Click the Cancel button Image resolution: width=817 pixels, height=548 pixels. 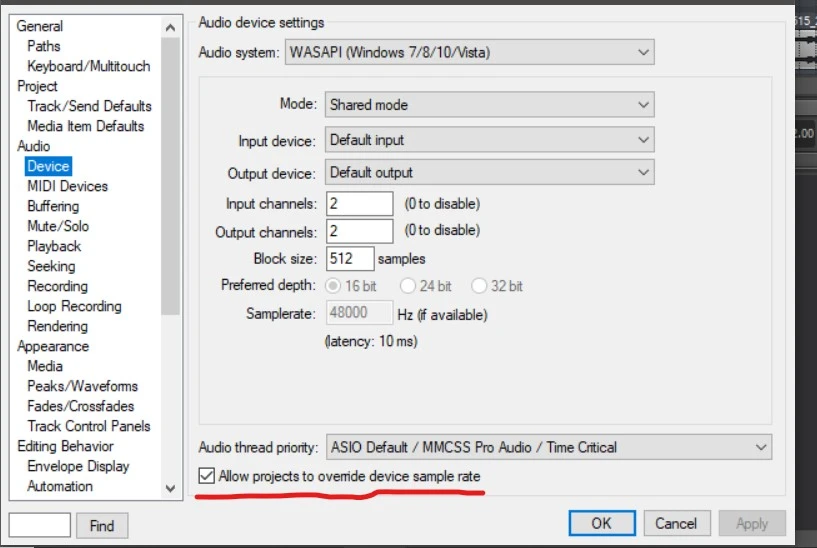click(x=677, y=523)
